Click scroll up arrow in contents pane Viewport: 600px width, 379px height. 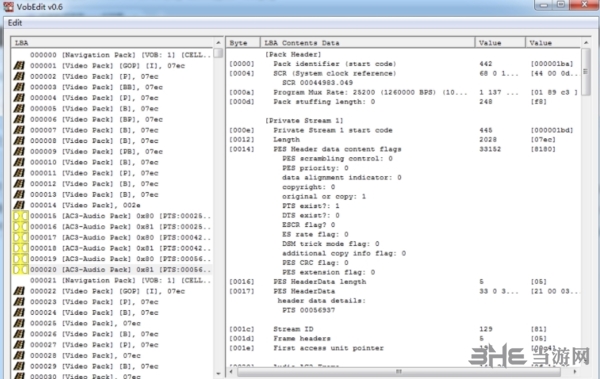pos(586,42)
